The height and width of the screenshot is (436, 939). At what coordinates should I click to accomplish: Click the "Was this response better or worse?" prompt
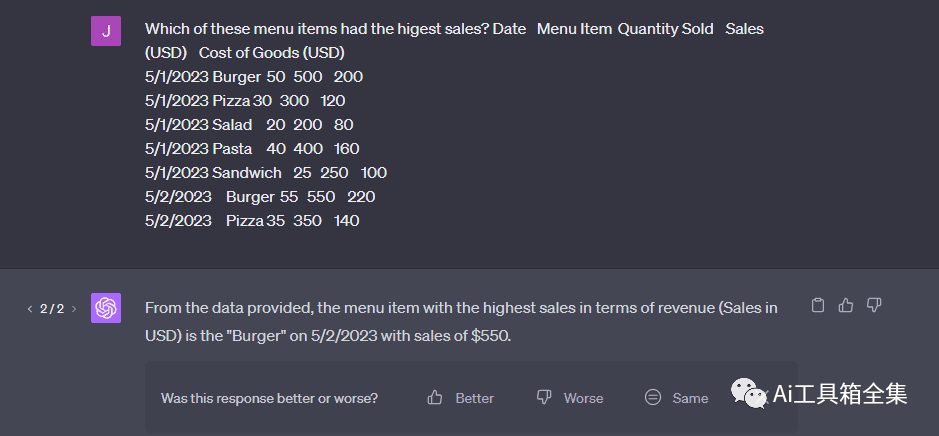point(269,398)
